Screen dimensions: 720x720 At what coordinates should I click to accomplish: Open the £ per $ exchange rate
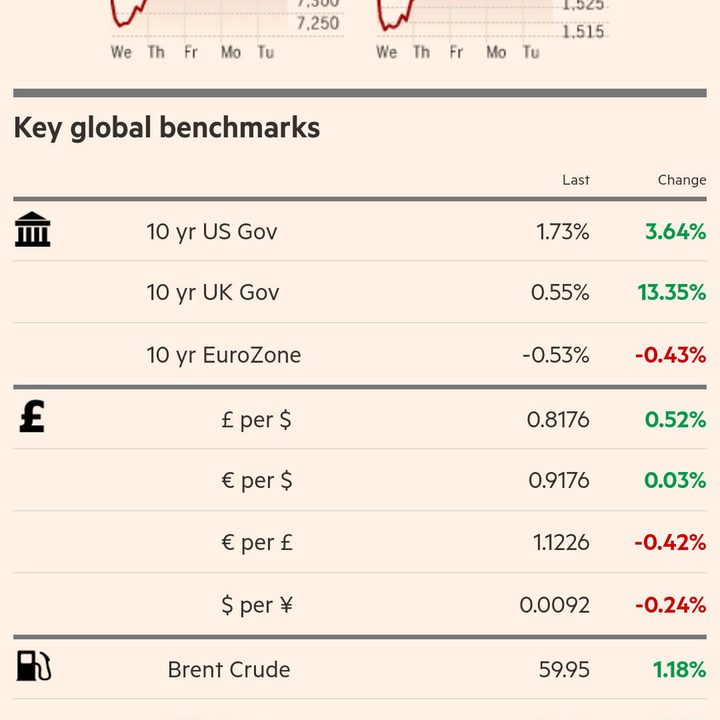pyautogui.click(x=256, y=420)
